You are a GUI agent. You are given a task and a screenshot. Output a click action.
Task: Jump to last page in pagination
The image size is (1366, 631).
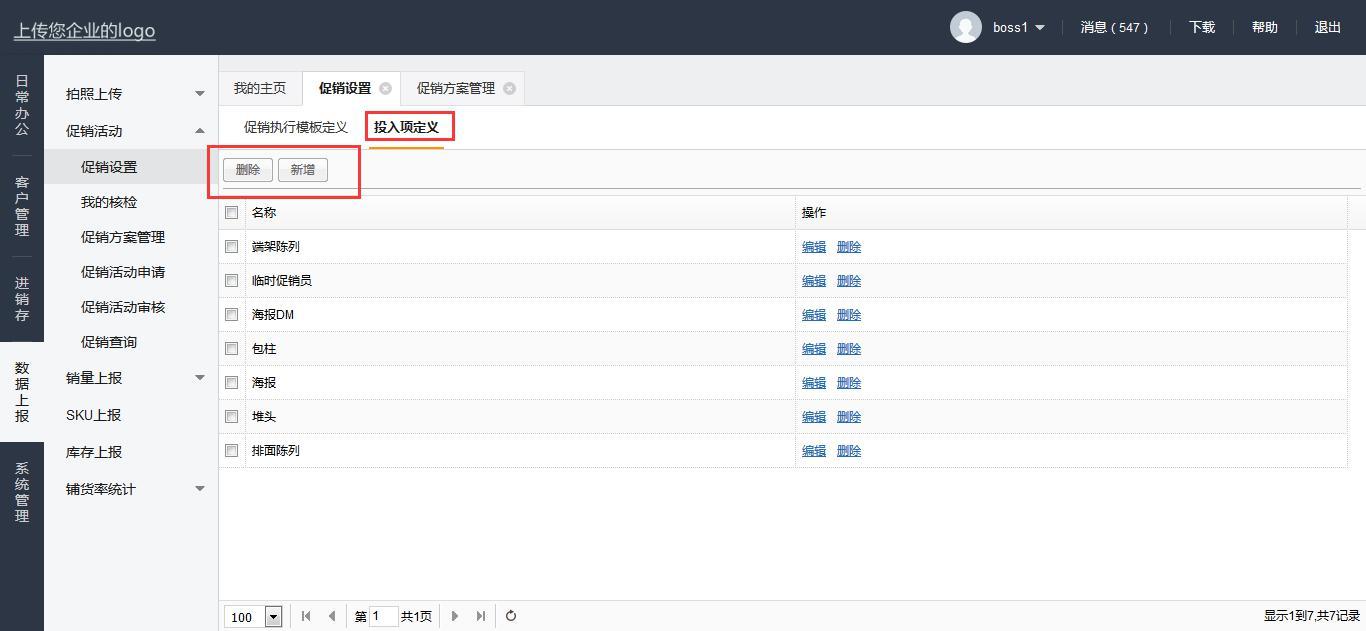481,616
